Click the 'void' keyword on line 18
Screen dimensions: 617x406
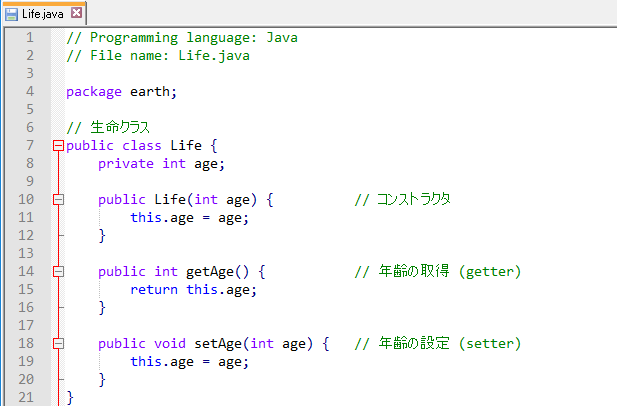170,344
